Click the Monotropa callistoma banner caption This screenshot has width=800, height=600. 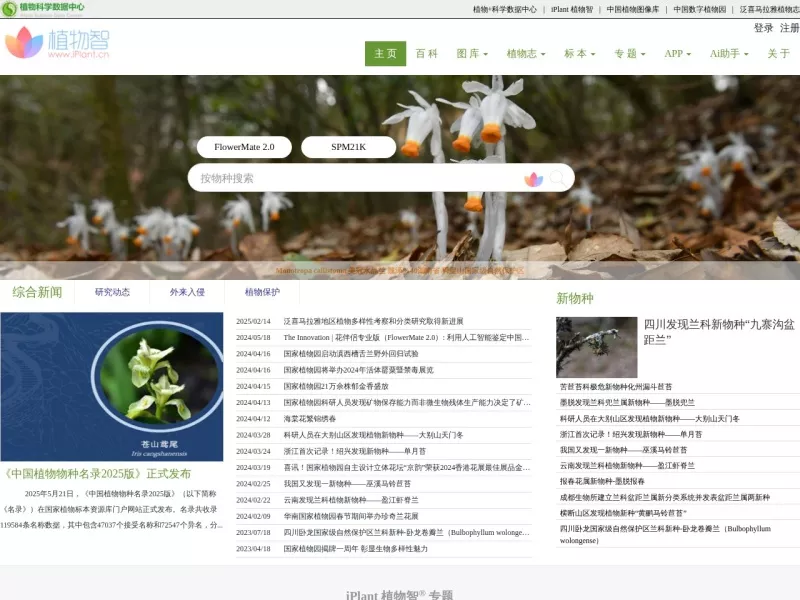click(399, 271)
